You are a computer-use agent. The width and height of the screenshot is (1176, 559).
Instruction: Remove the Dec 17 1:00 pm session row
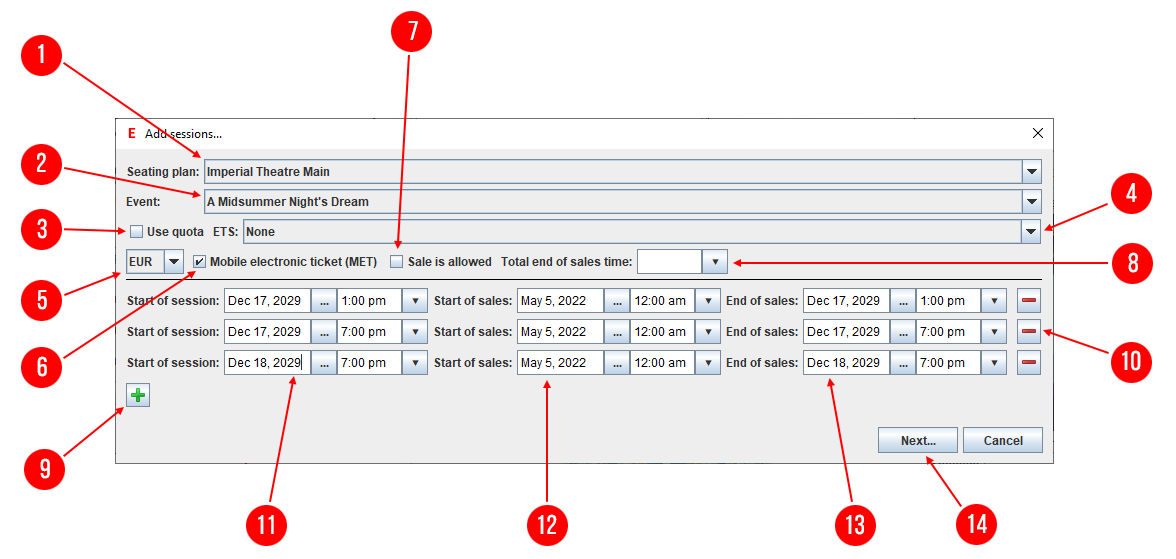pyautogui.click(x=1029, y=301)
